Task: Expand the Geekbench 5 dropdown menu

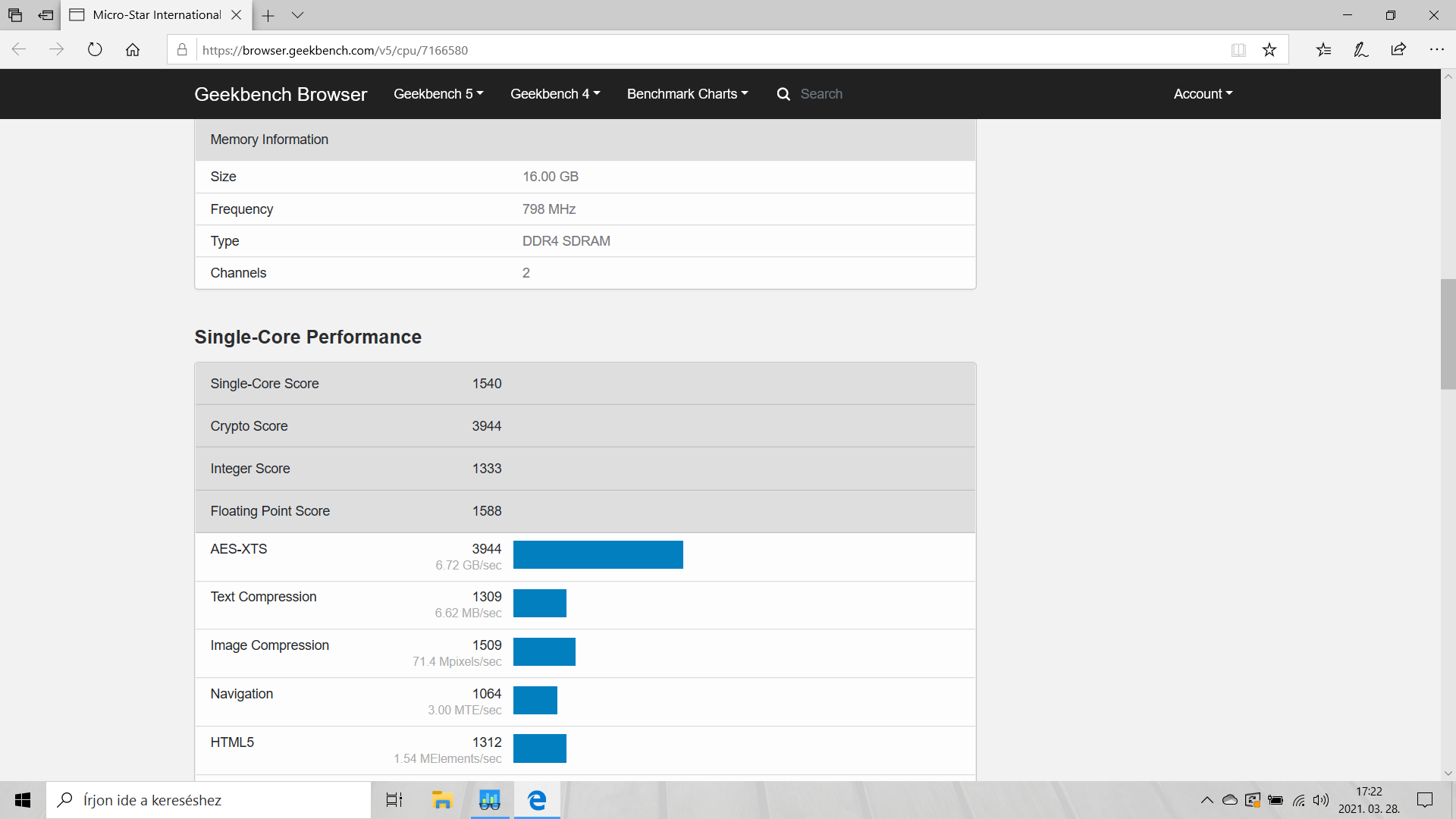Action: pos(438,94)
